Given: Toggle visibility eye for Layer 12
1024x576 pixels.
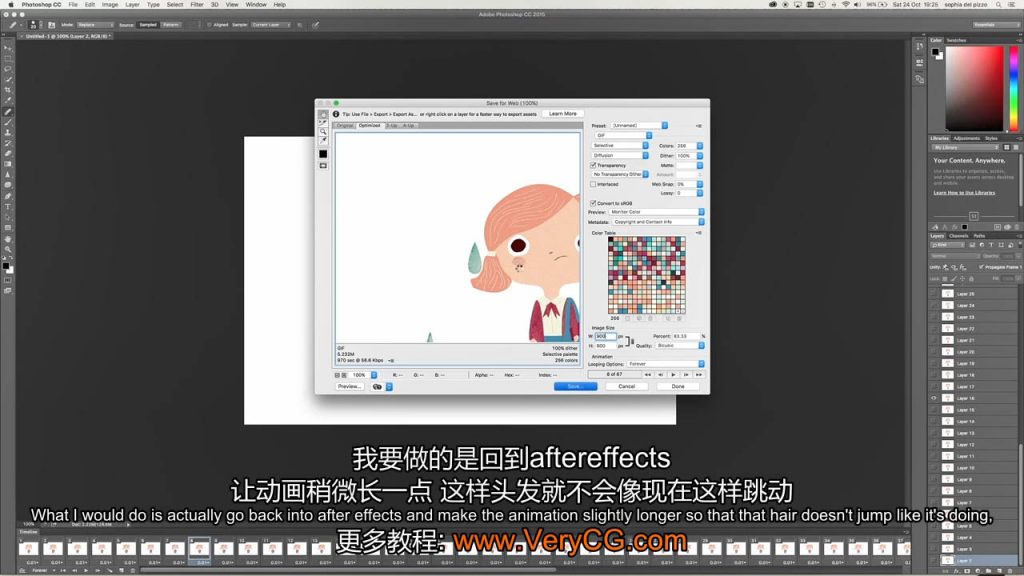Looking at the screenshot, I should point(934,444).
